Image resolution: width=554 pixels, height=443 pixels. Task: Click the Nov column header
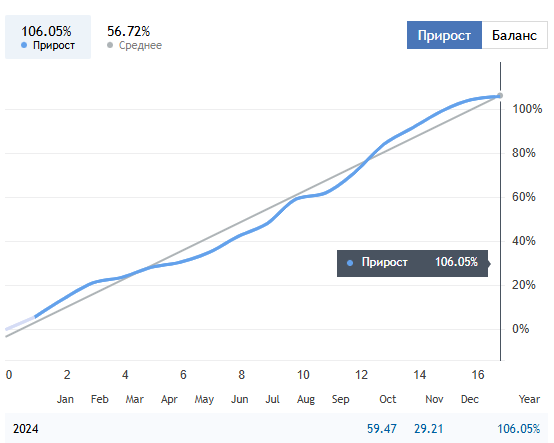coord(434,399)
